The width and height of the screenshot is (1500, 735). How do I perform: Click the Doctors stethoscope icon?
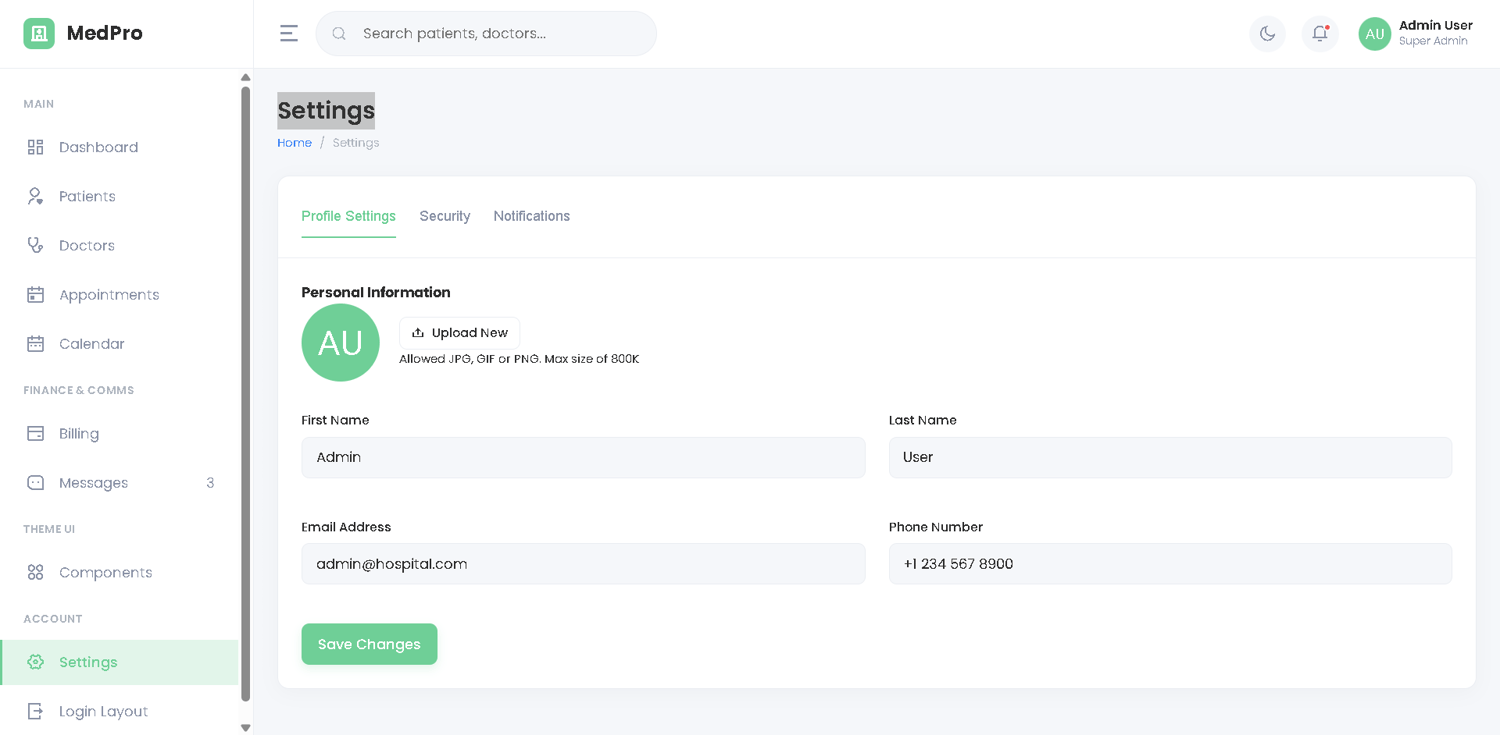tap(36, 245)
